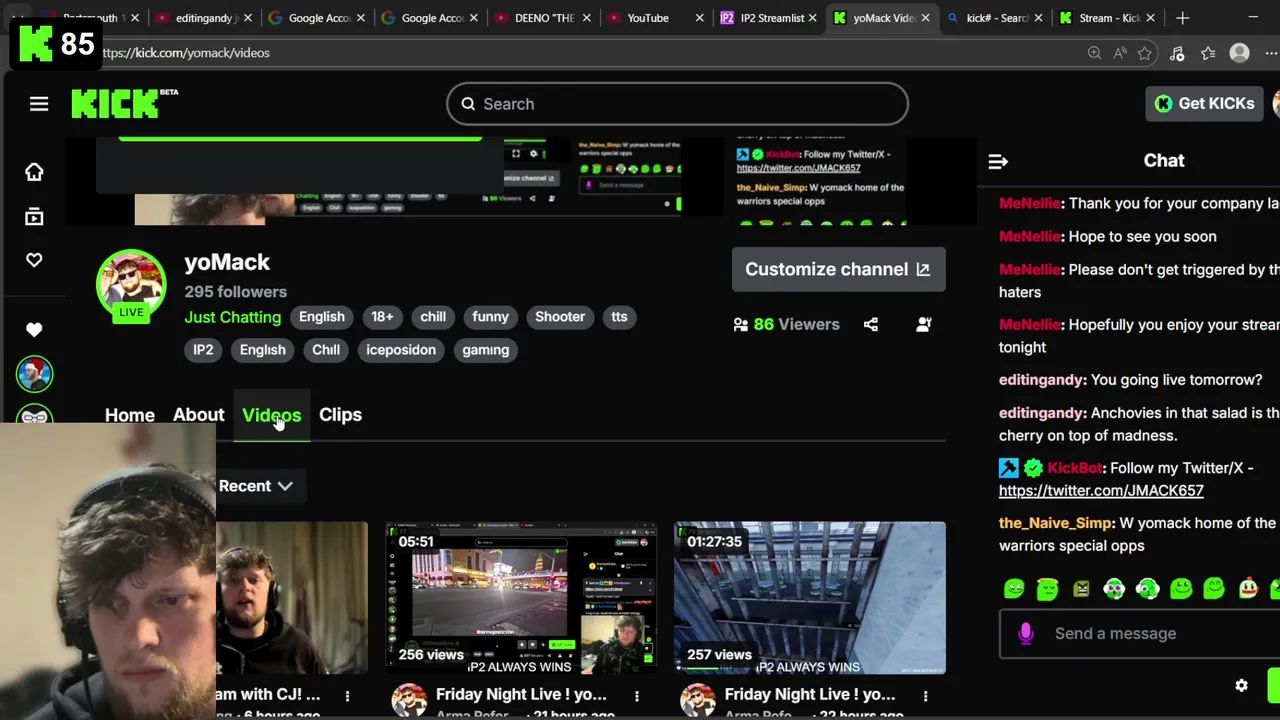Screen dimensions: 1280x720
Task: Open the JMACK657 twitter link in chat
Action: [x=1101, y=491]
